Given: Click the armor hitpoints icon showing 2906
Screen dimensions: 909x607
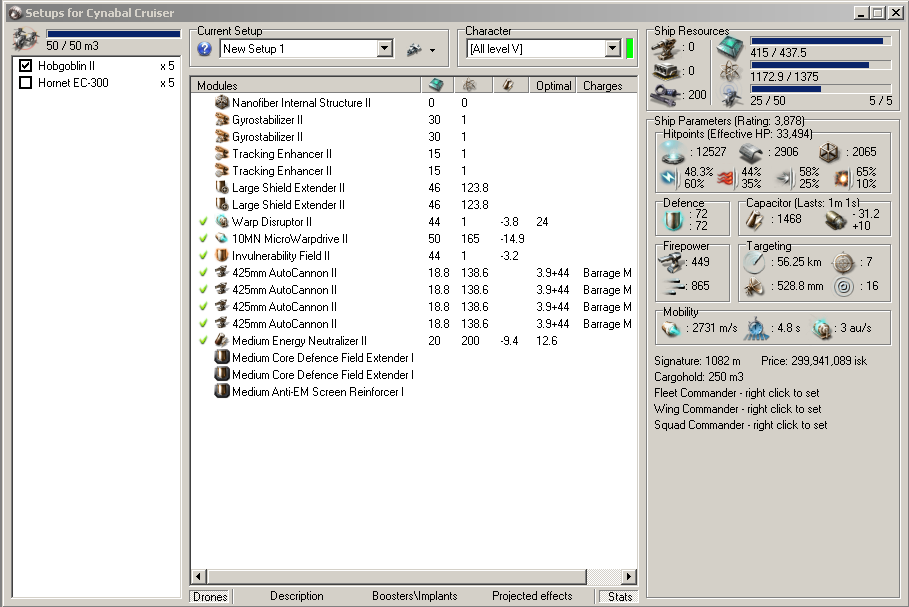Looking at the screenshot, I should click(750, 152).
